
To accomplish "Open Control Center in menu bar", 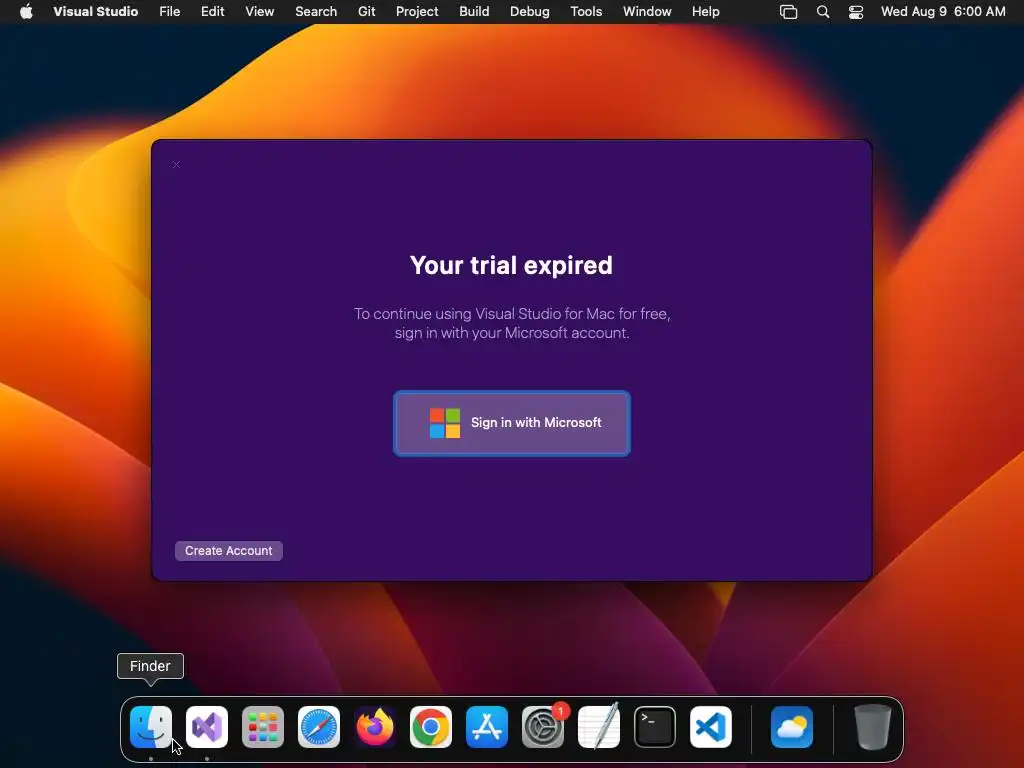I will (x=856, y=12).
